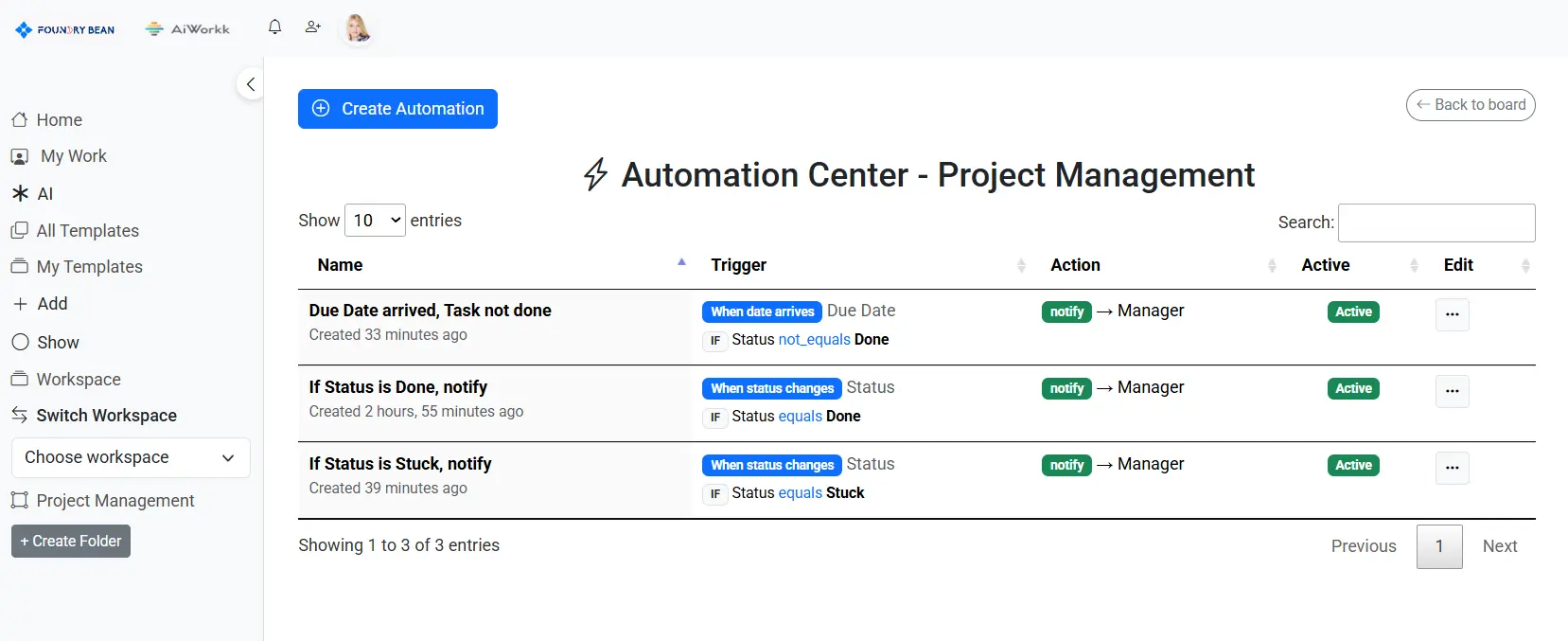Click IF badge in Status Done row
Screen dimensions: 1568x641
click(715, 418)
